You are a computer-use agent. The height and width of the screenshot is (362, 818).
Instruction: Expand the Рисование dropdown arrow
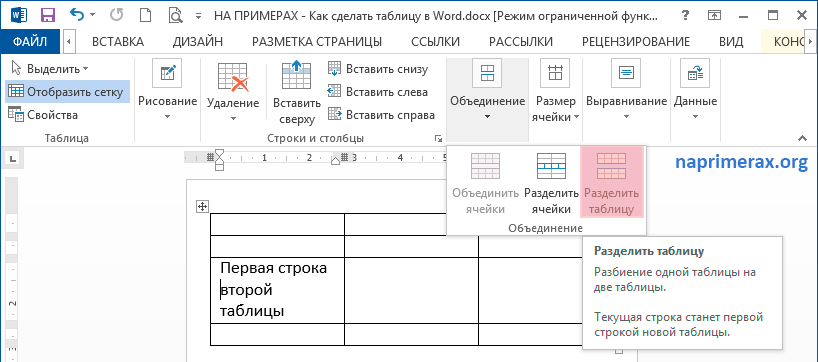(x=167, y=117)
